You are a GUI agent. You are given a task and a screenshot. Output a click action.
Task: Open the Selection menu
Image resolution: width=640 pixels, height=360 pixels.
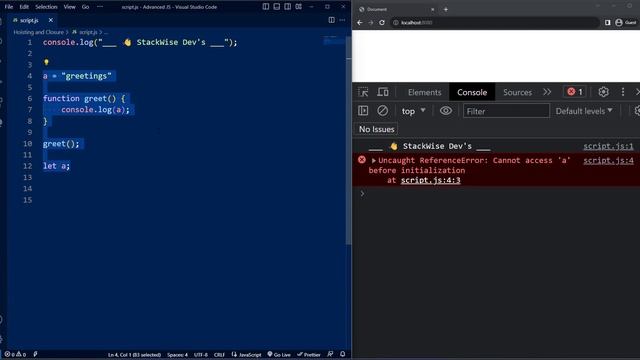(46, 7)
